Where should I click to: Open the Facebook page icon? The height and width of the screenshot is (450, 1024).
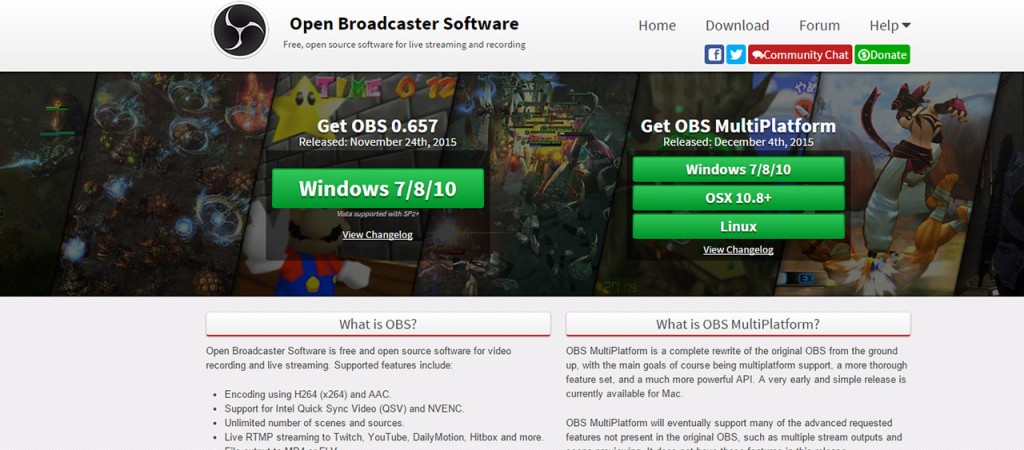714,55
